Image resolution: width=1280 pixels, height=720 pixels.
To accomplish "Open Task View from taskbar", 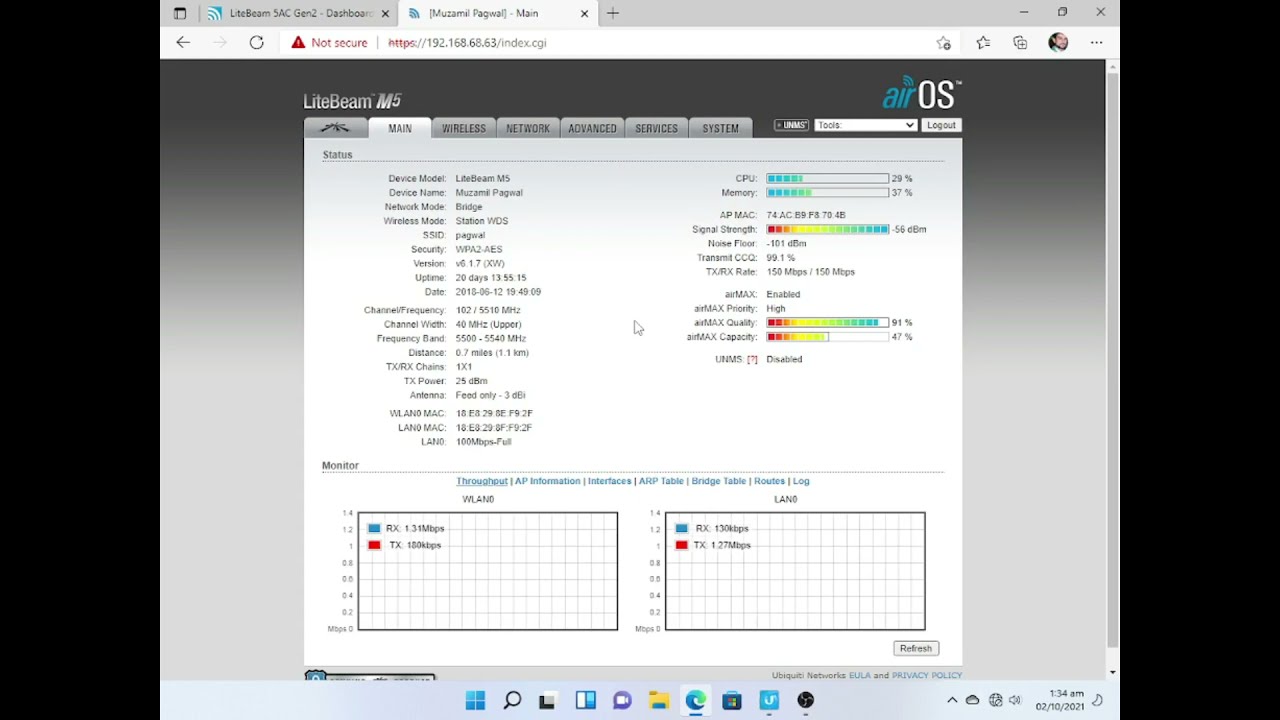I will click(x=547, y=700).
